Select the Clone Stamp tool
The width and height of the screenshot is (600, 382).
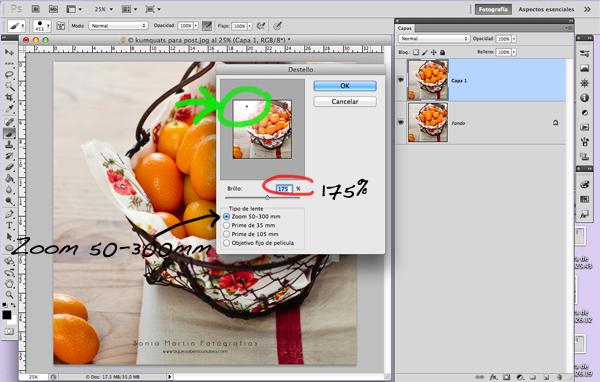(x=9, y=145)
